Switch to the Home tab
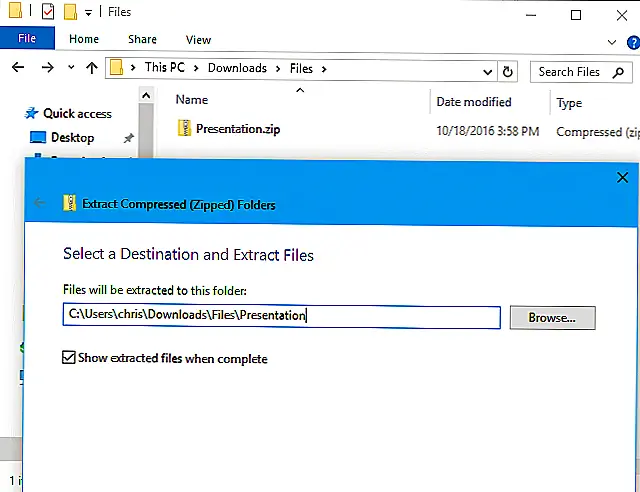 click(x=84, y=39)
